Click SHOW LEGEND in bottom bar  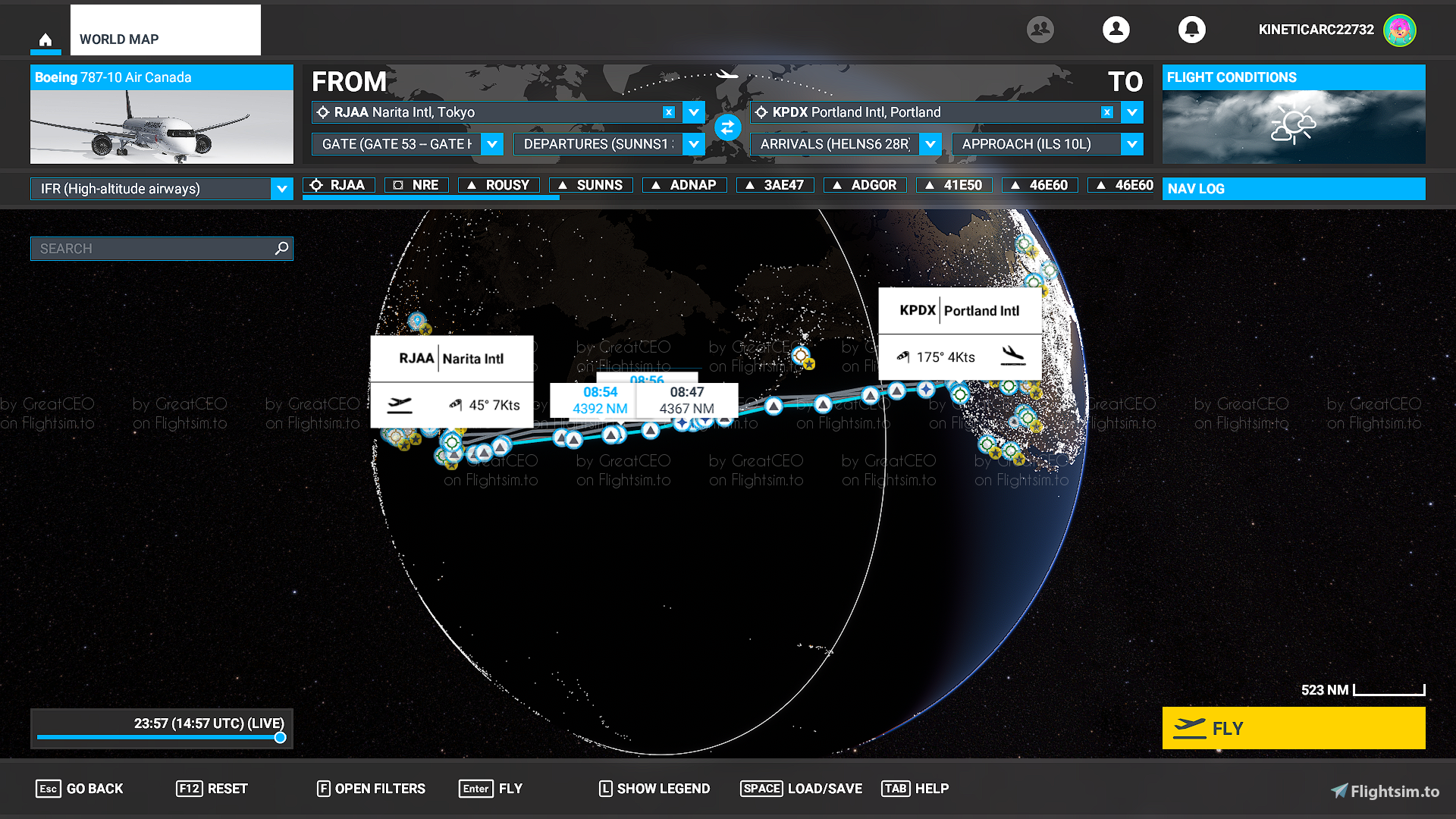pyautogui.click(x=654, y=789)
